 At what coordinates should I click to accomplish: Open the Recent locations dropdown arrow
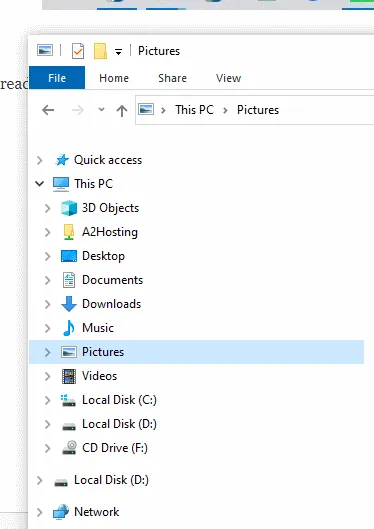[x=101, y=109]
